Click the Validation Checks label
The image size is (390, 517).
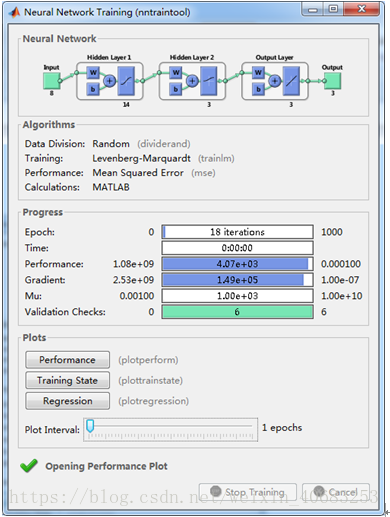click(x=65, y=312)
